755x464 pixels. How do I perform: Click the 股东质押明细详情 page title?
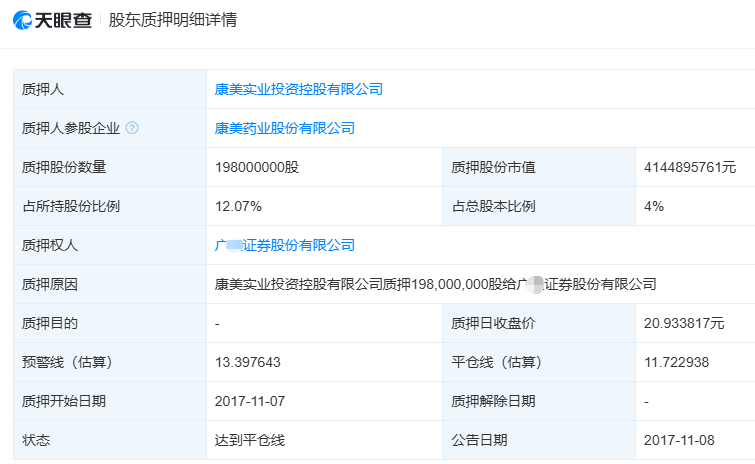(173, 20)
